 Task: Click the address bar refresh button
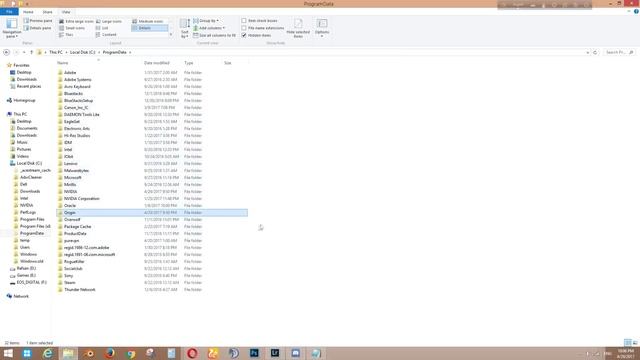(595, 52)
